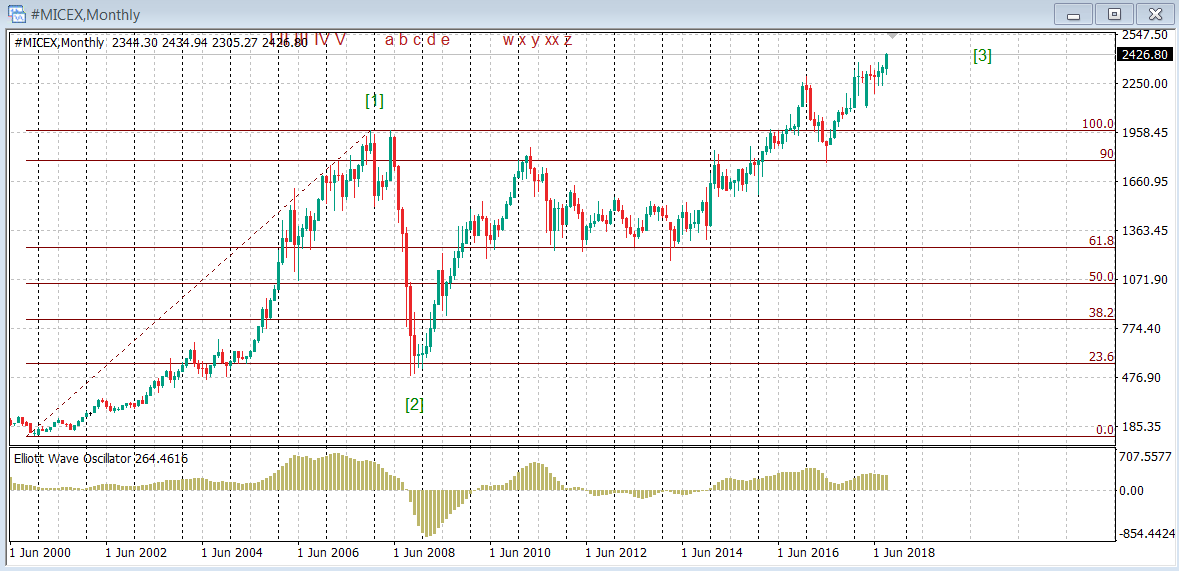Click the current price tag 2426.80
Image resolution: width=1179 pixels, height=571 pixels.
[x=1143, y=55]
